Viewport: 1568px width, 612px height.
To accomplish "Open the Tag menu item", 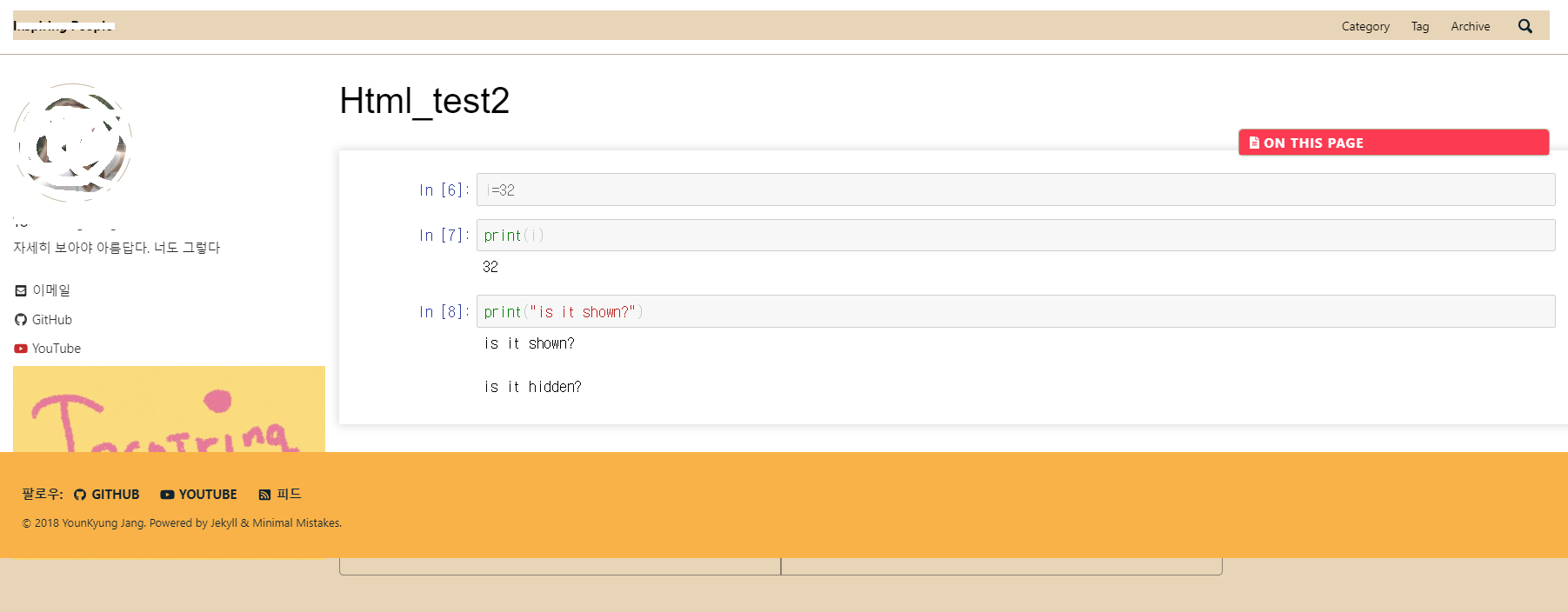I will tap(1420, 27).
